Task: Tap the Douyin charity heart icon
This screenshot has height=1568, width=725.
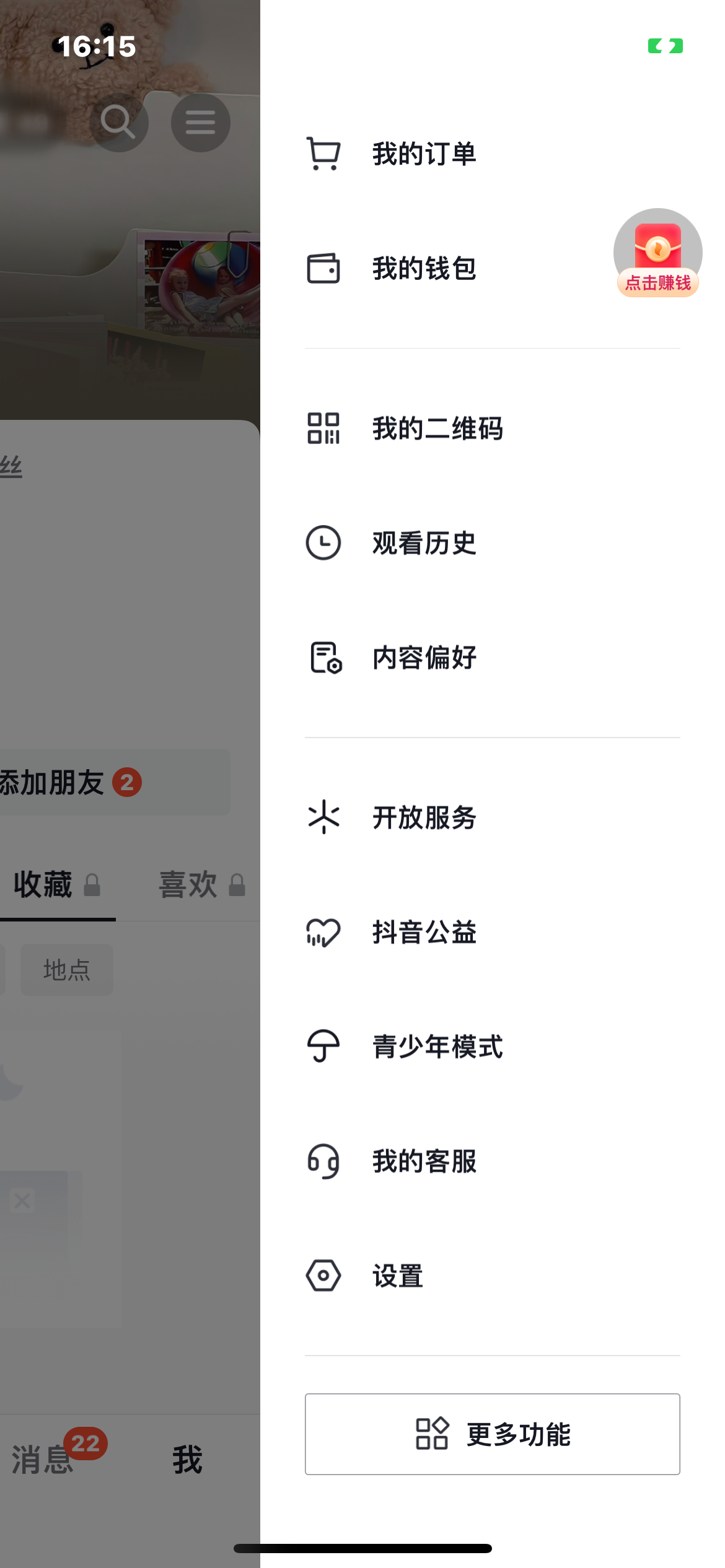Action: tap(323, 932)
